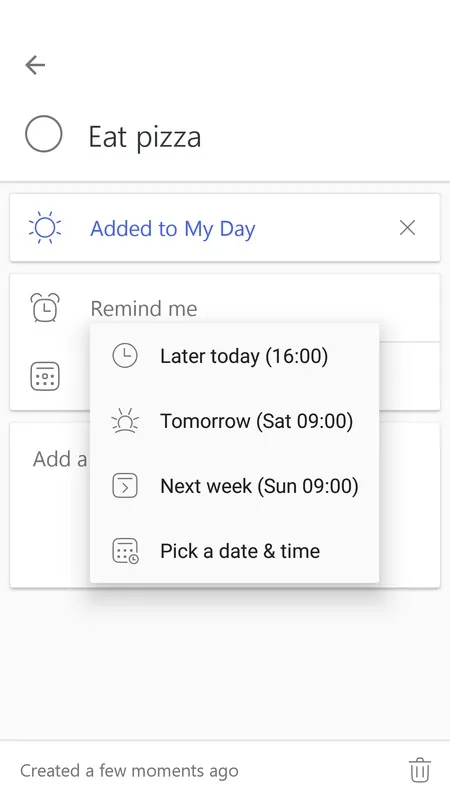The image size is (450, 800).
Task: Click the Added to My Day label
Action: (173, 229)
